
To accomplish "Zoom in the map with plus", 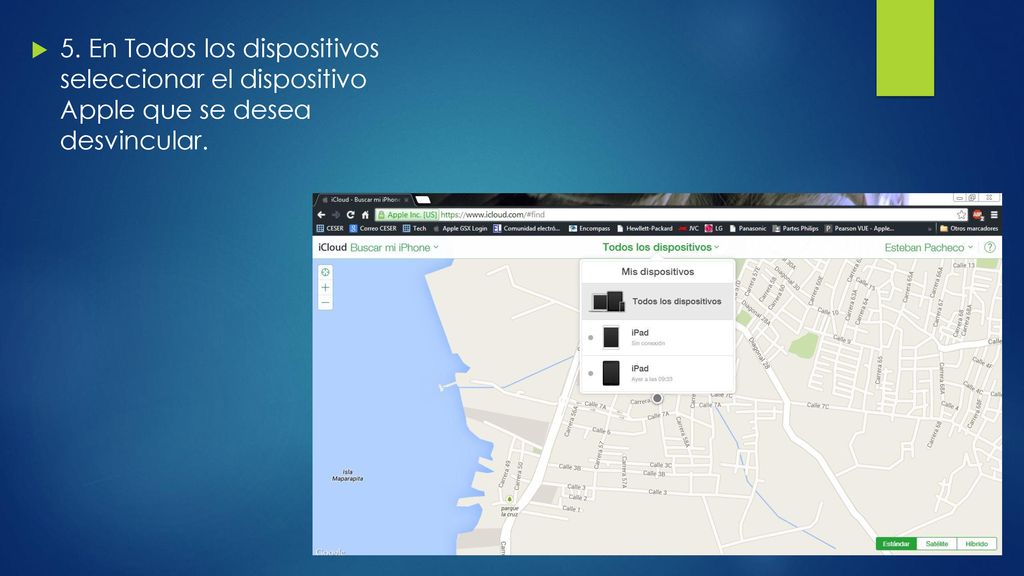I will pos(325,287).
